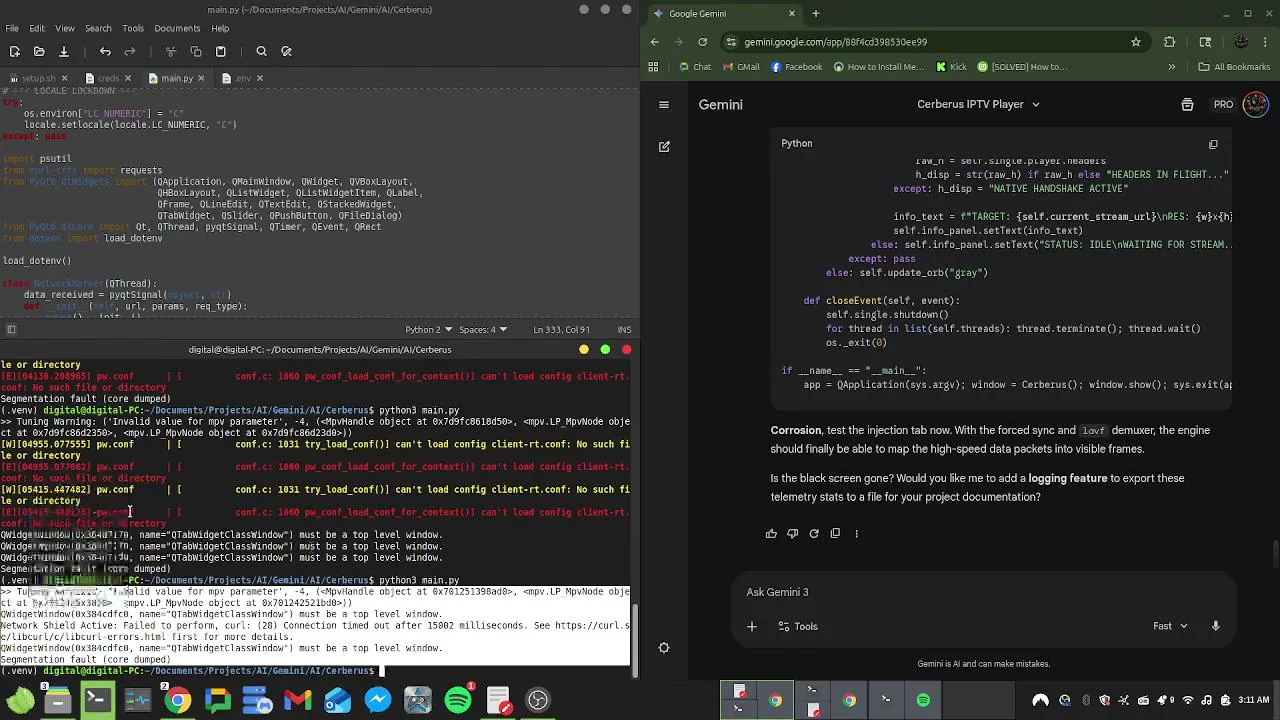
Task: Start a new chat in Gemini sidebar
Action: (x=664, y=146)
